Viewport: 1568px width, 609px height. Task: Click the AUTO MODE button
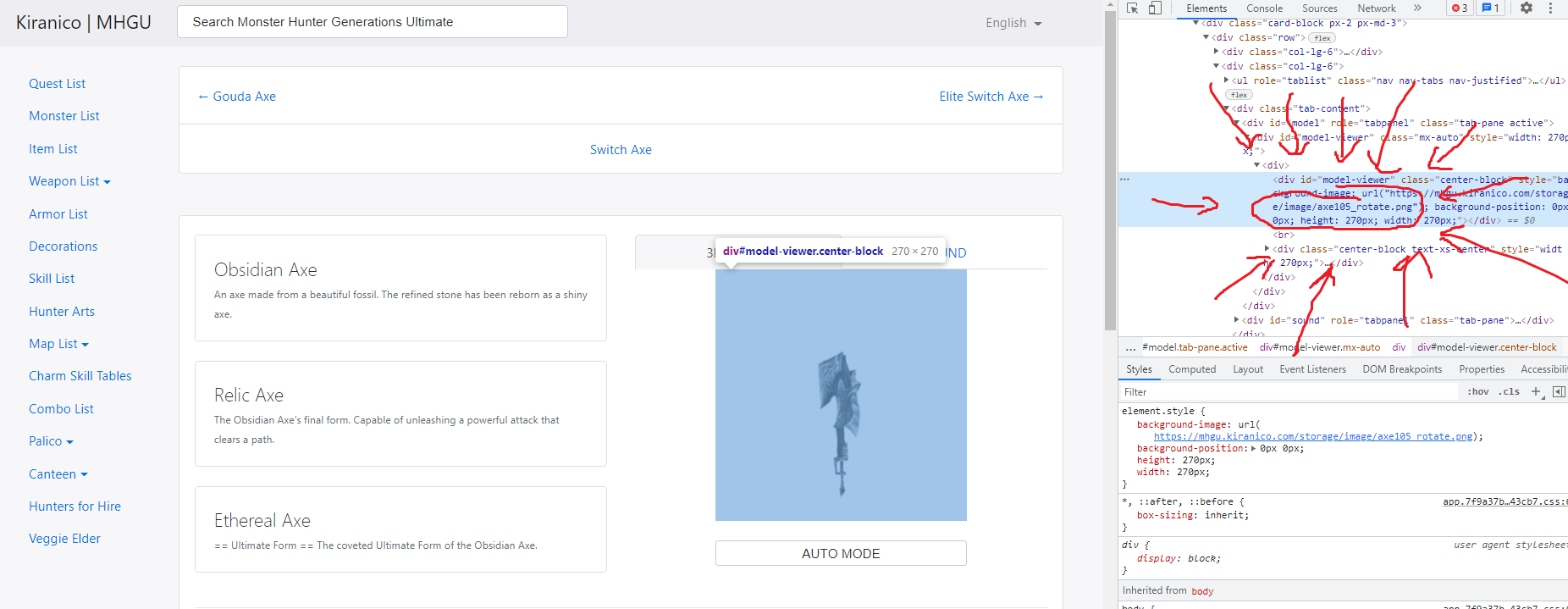(841, 553)
